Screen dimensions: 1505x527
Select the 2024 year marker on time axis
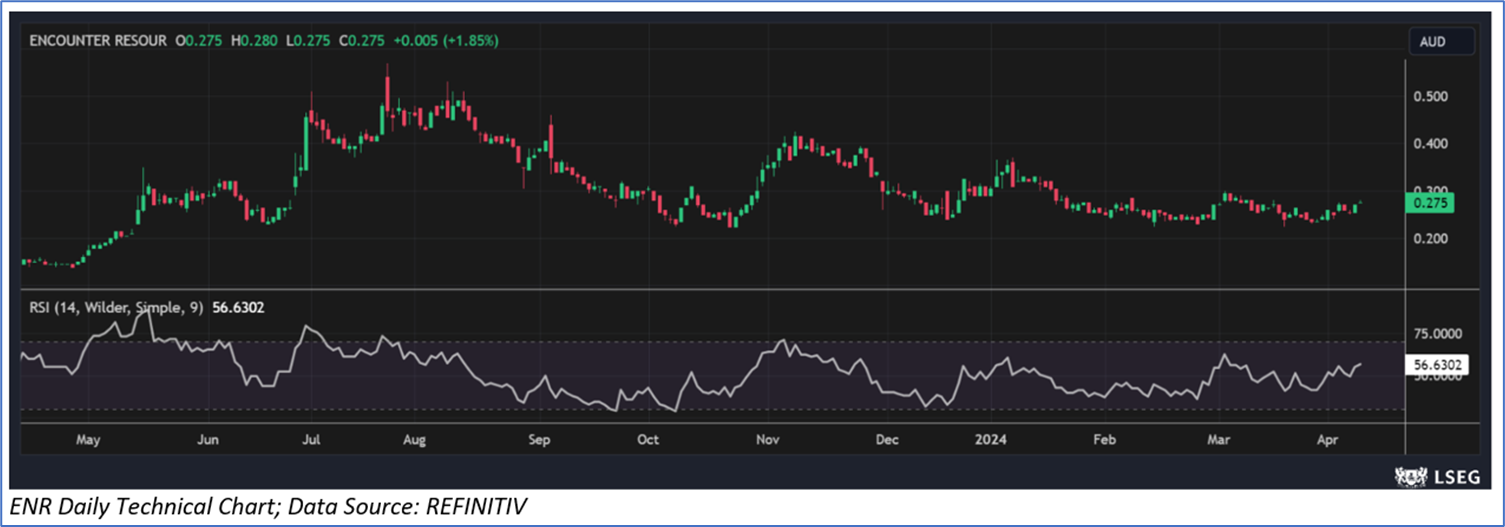pyautogui.click(x=993, y=439)
